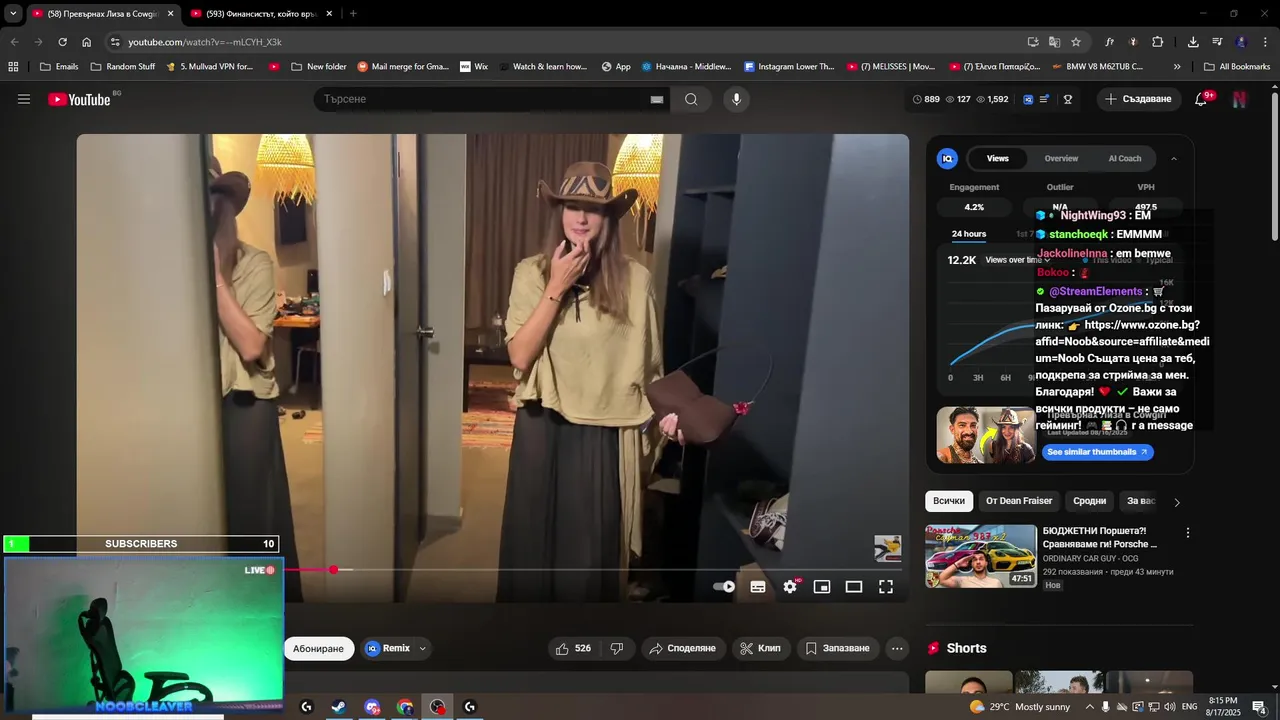The image size is (1280, 720).
Task: Open the notifications bell
Action: click(x=1201, y=99)
